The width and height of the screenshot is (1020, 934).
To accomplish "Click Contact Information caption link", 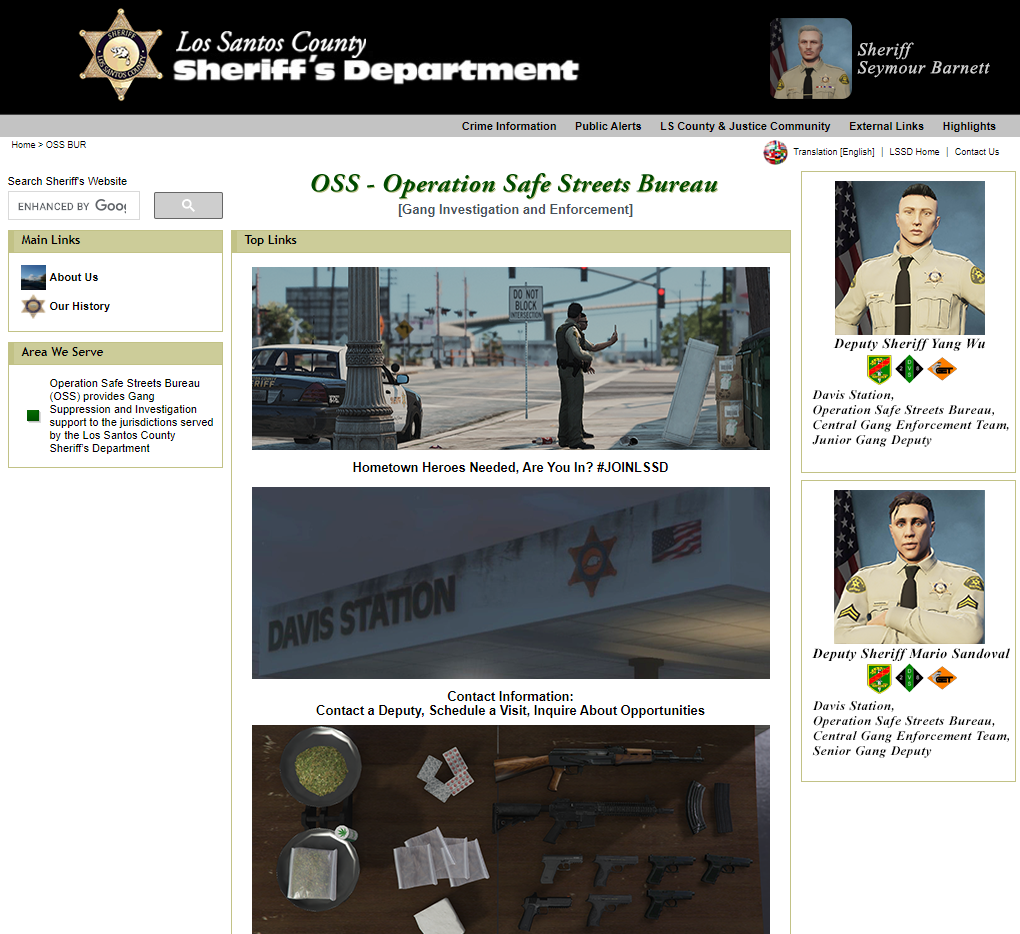I will point(511,703).
